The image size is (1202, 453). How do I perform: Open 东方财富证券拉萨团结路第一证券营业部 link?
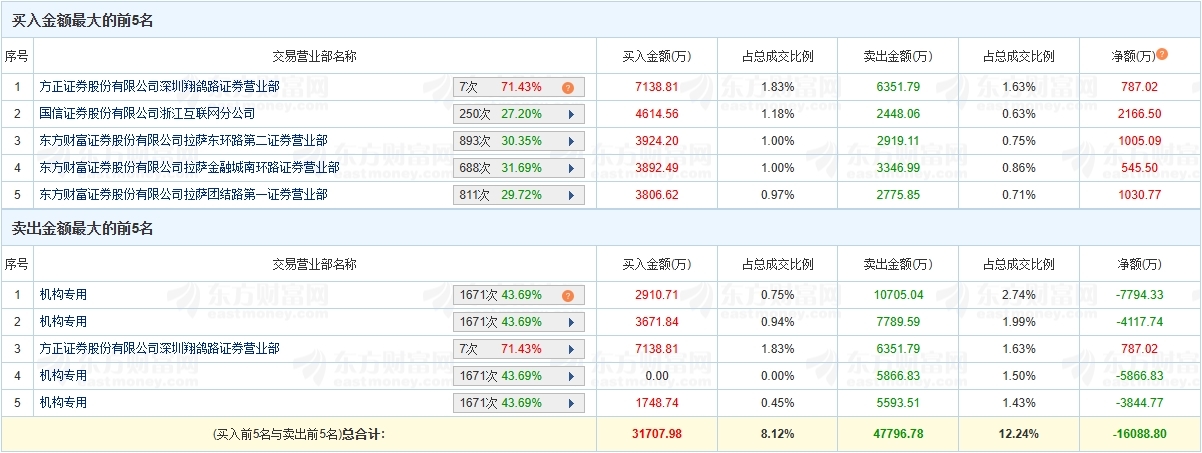(x=183, y=195)
